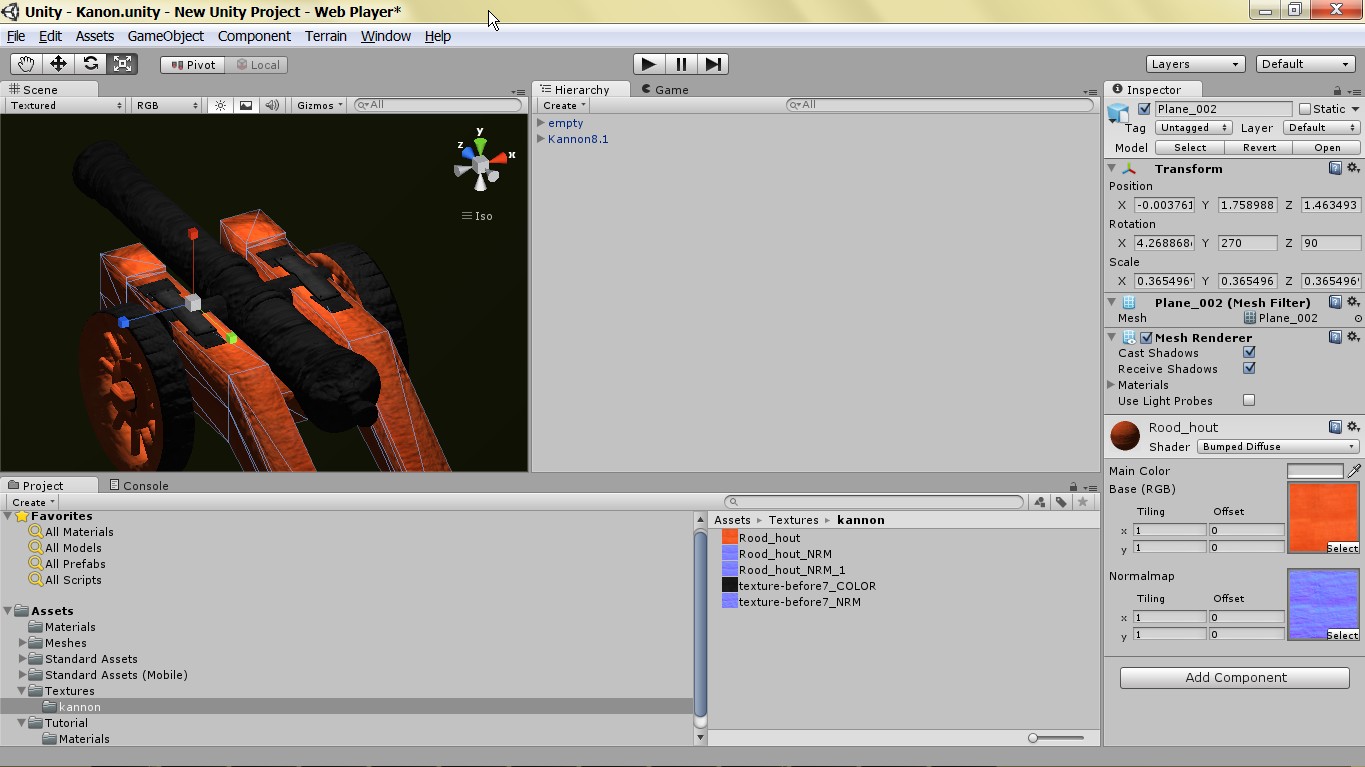Click the Step frame button
The image size is (1365, 767).
(x=713, y=64)
